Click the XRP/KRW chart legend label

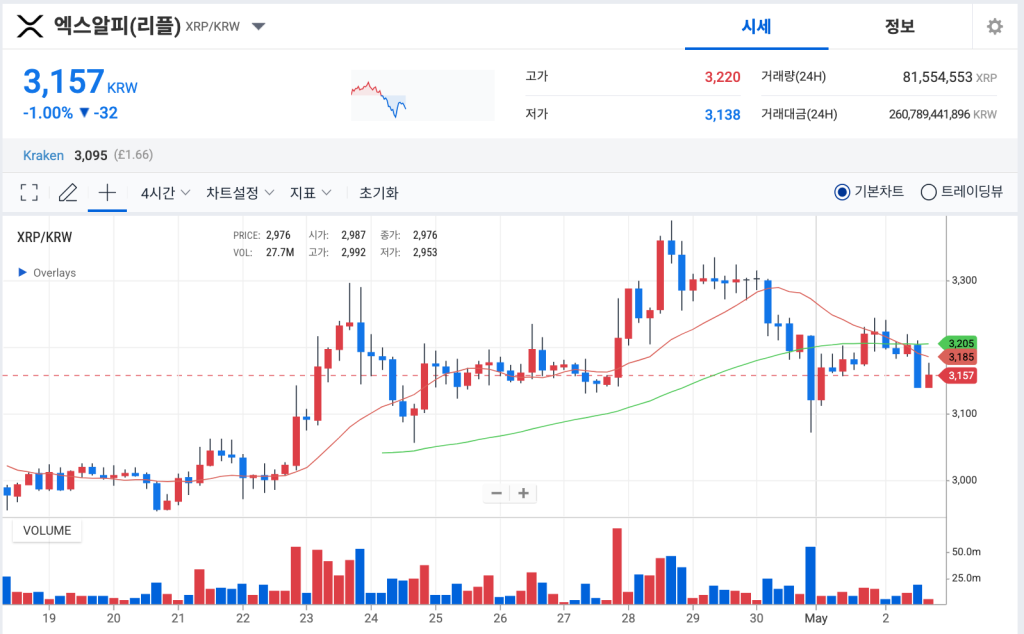(x=44, y=237)
